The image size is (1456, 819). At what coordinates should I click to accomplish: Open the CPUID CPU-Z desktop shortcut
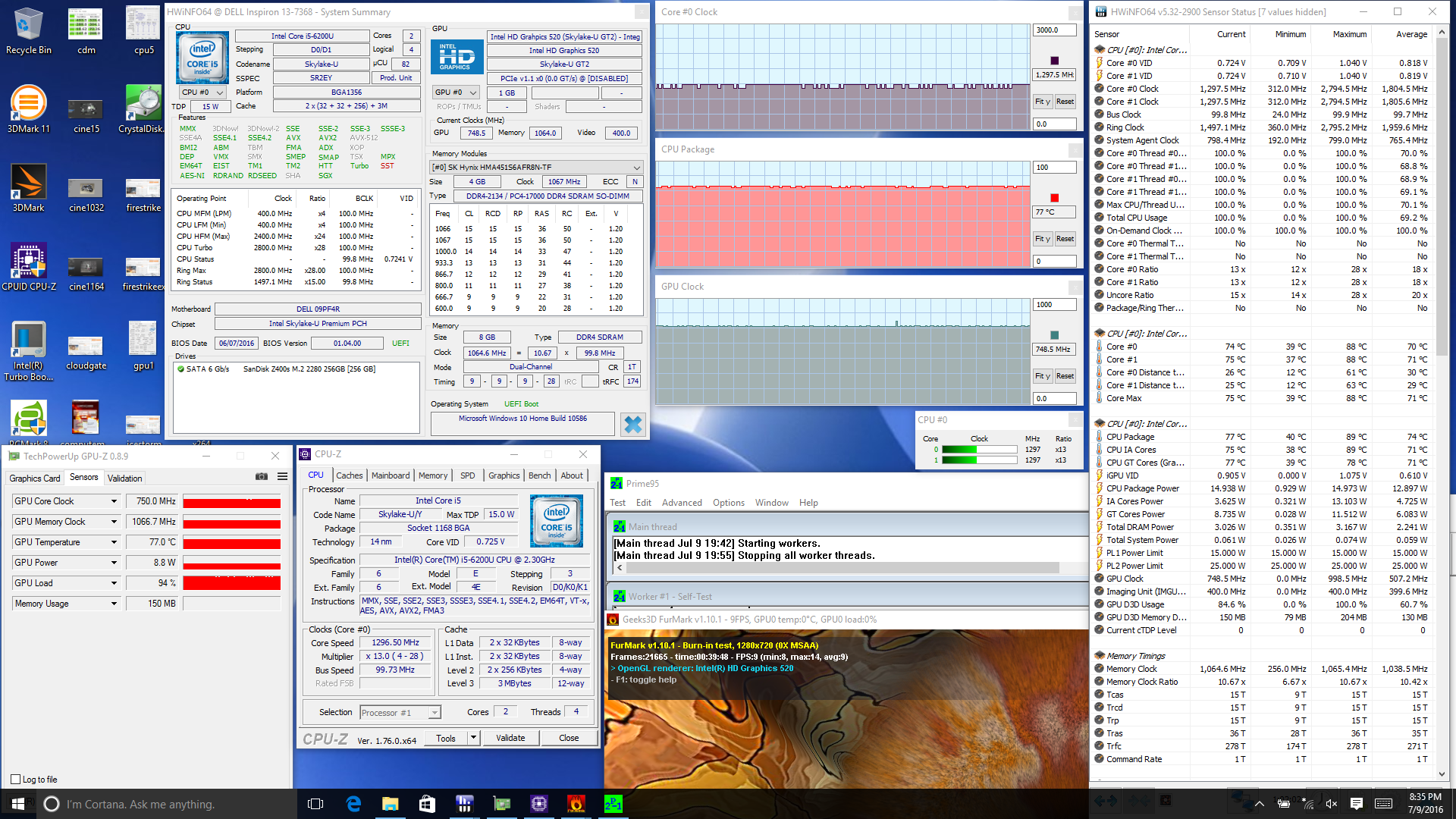click(x=29, y=267)
